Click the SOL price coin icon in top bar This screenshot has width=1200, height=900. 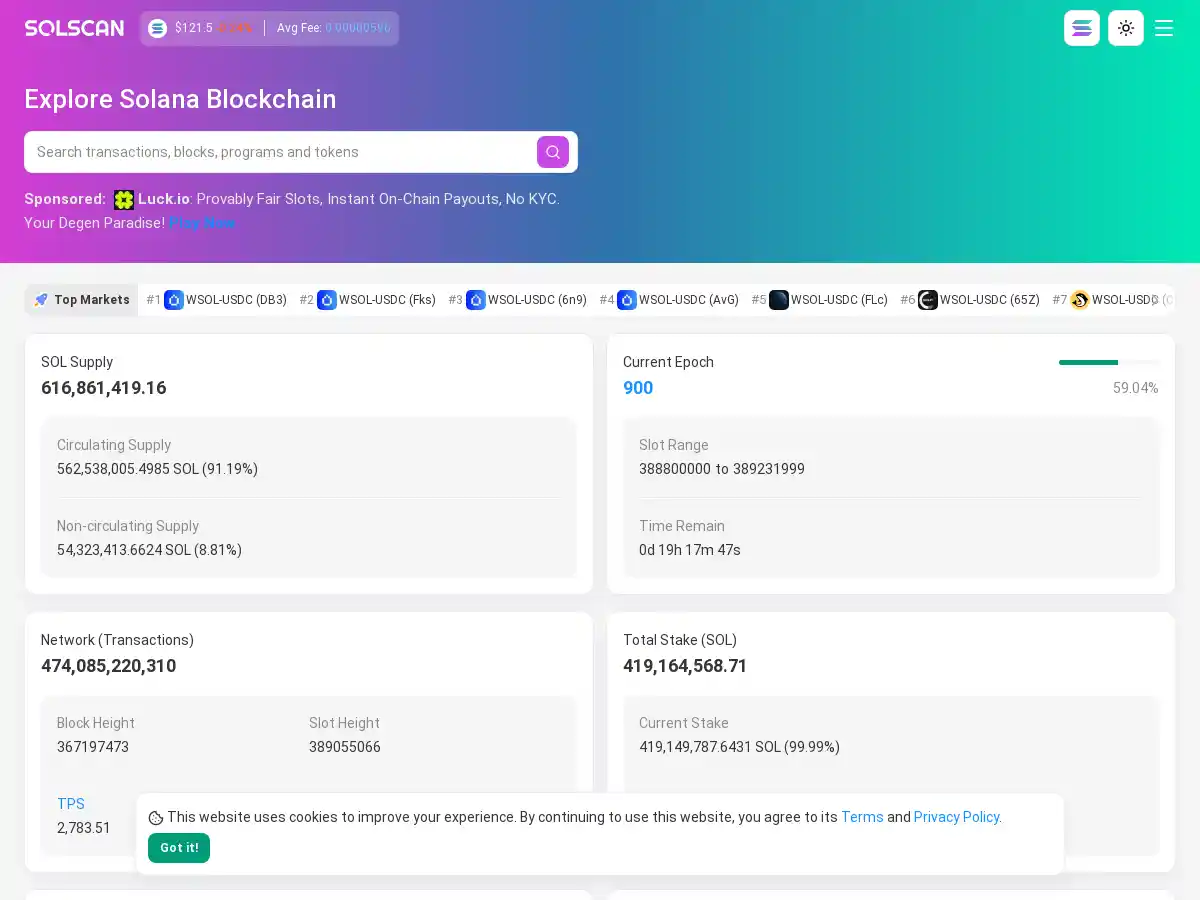157,28
